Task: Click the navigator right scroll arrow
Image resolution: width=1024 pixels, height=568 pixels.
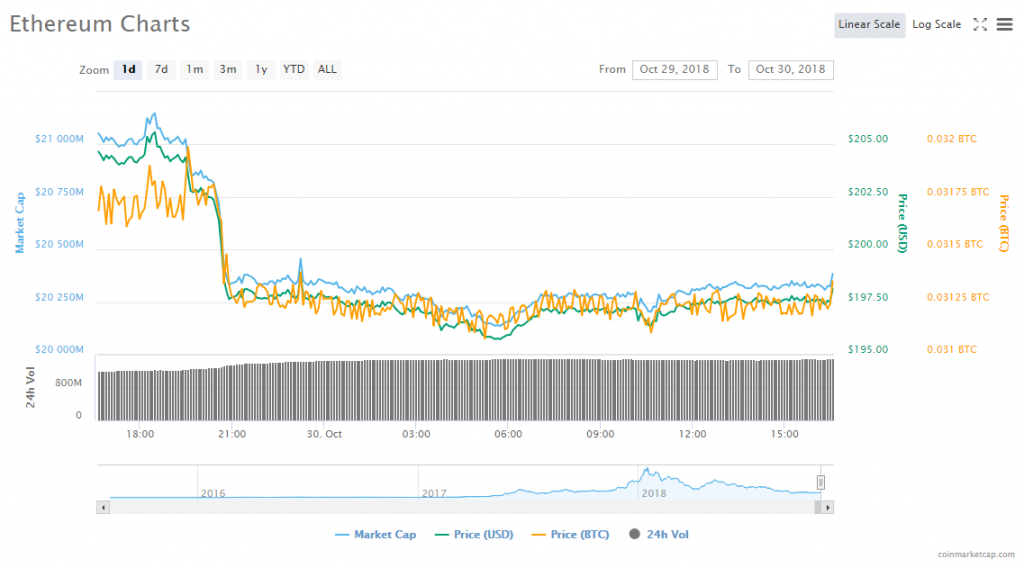Action: pos(827,507)
